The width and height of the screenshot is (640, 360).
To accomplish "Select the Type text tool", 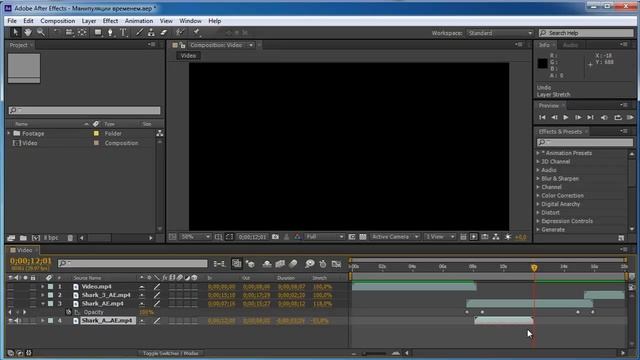I will 123,32.
